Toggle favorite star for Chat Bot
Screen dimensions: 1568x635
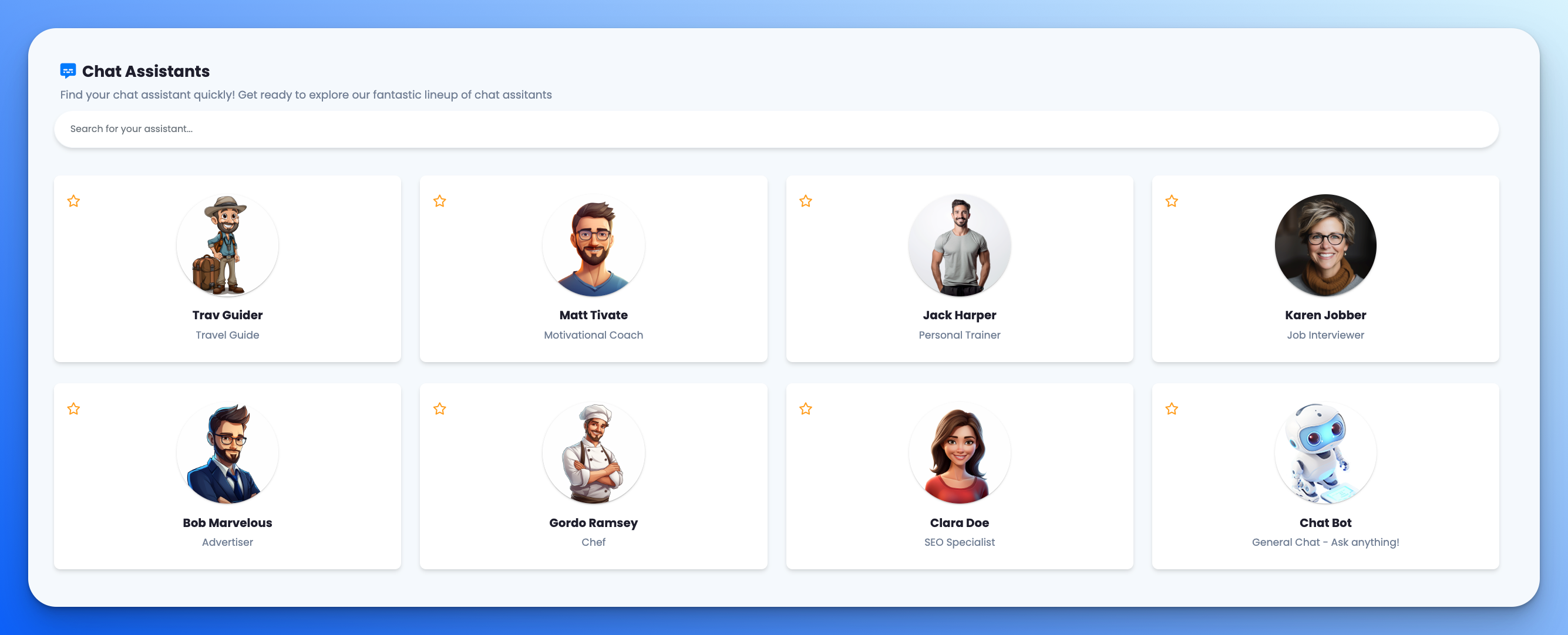point(1172,408)
